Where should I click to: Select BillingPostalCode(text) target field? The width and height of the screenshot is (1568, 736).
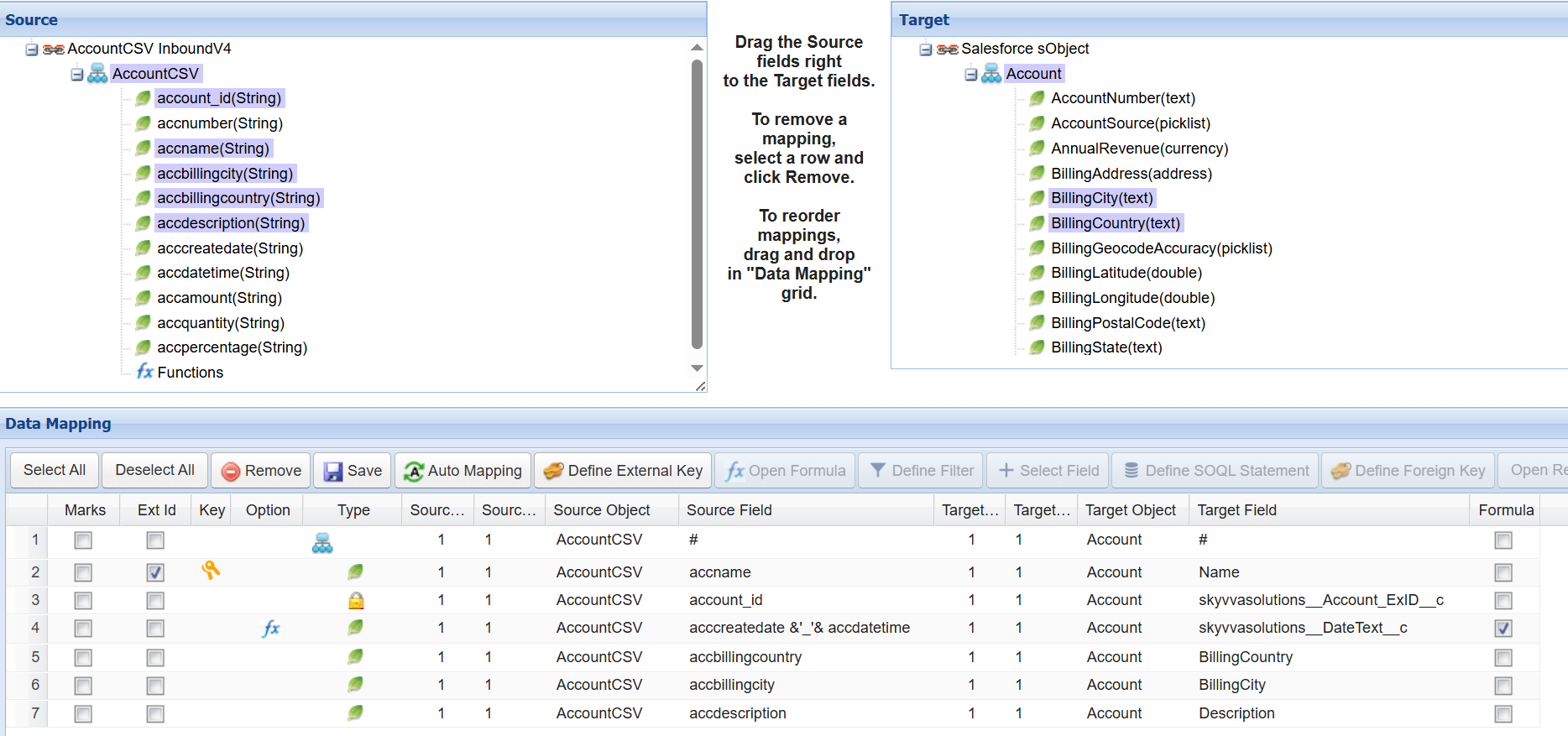pos(1128,323)
